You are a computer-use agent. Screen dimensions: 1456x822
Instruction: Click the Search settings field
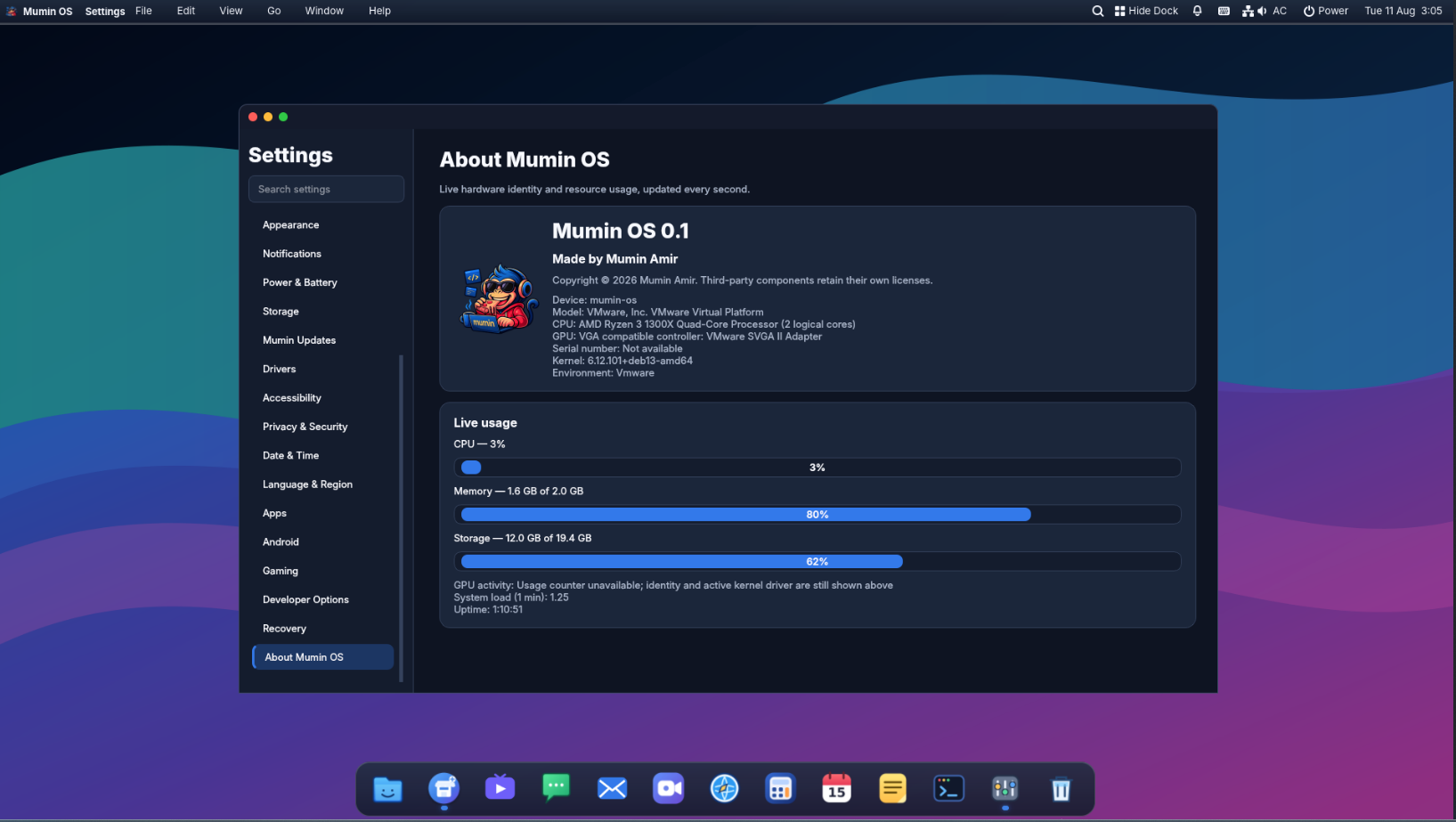click(326, 189)
